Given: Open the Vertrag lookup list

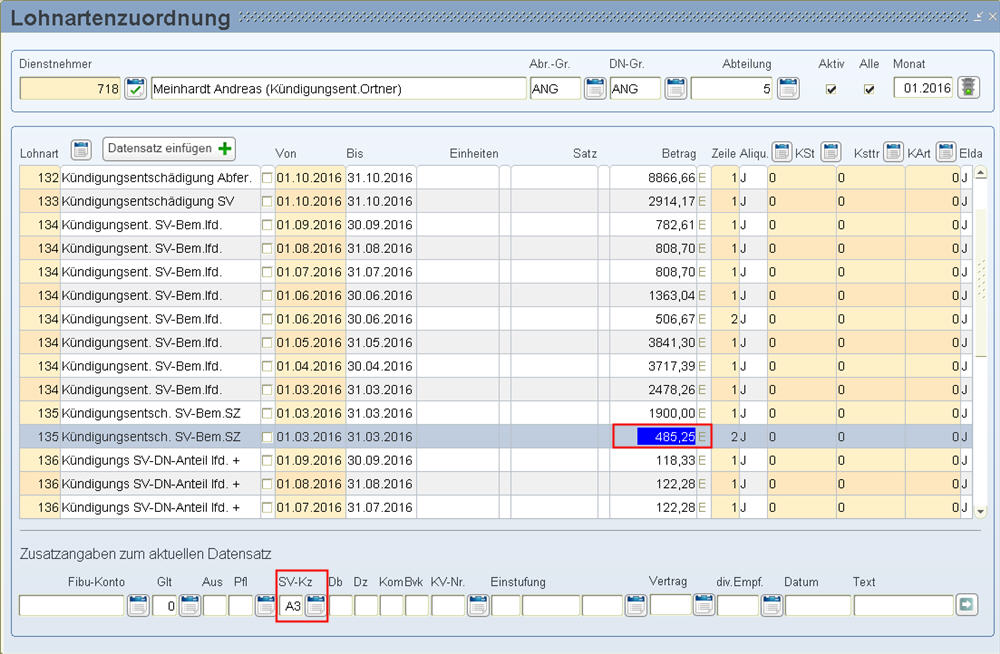Looking at the screenshot, I should [x=704, y=605].
